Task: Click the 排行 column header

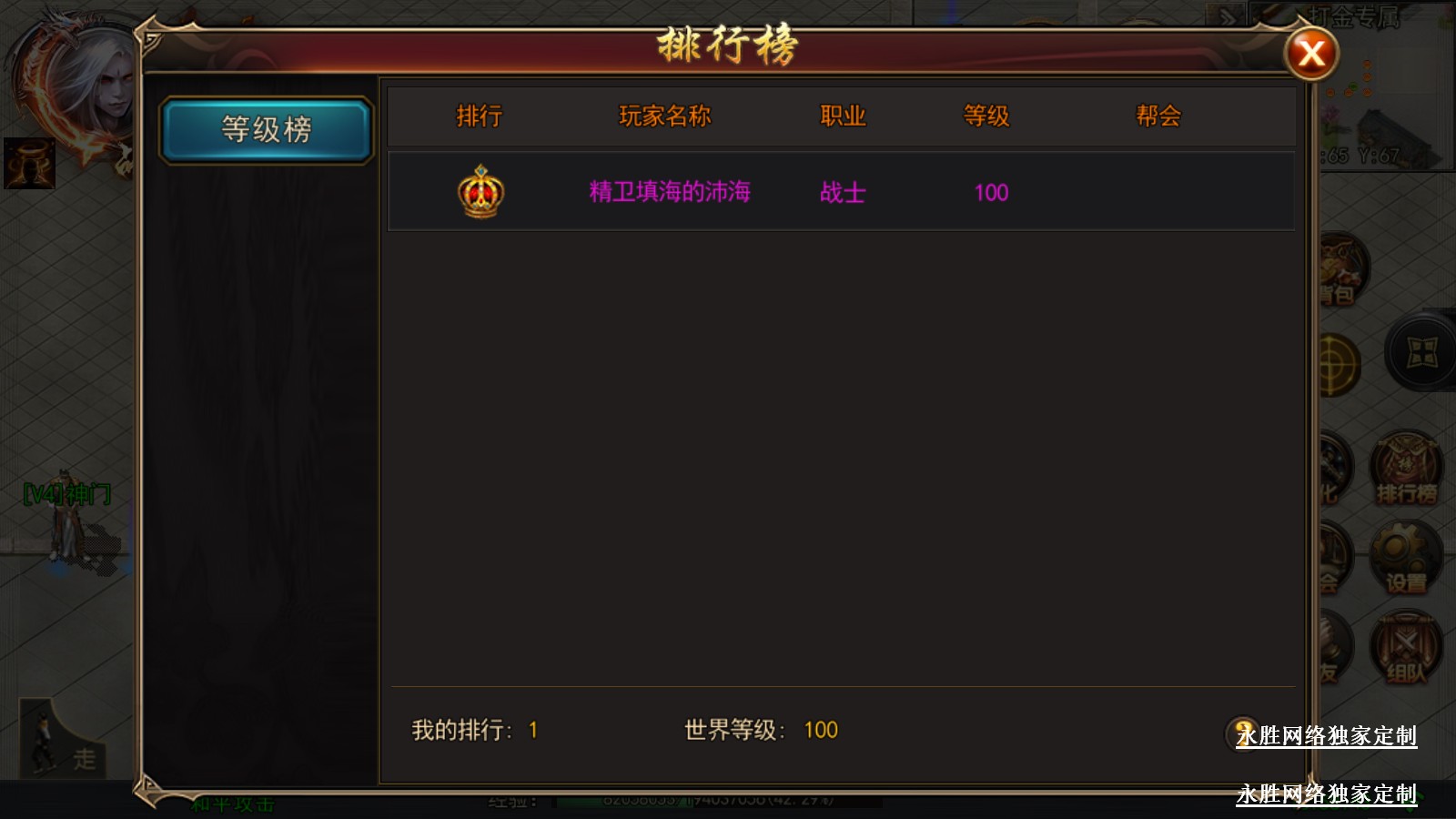Action: (x=479, y=116)
